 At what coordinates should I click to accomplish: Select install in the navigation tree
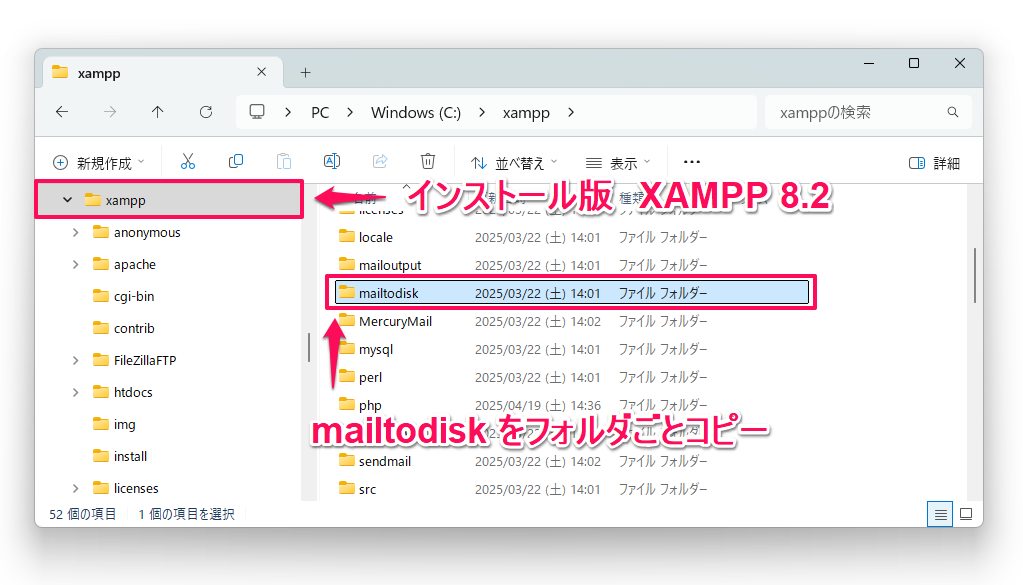130,457
